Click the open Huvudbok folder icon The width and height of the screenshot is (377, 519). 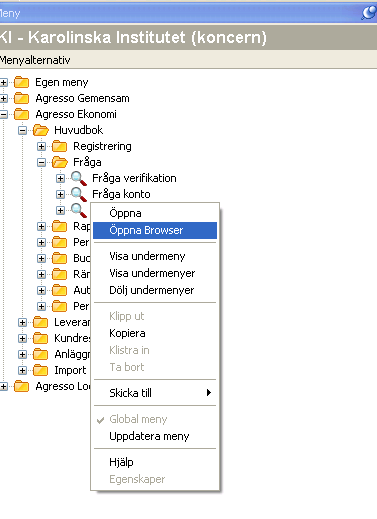(x=41, y=130)
